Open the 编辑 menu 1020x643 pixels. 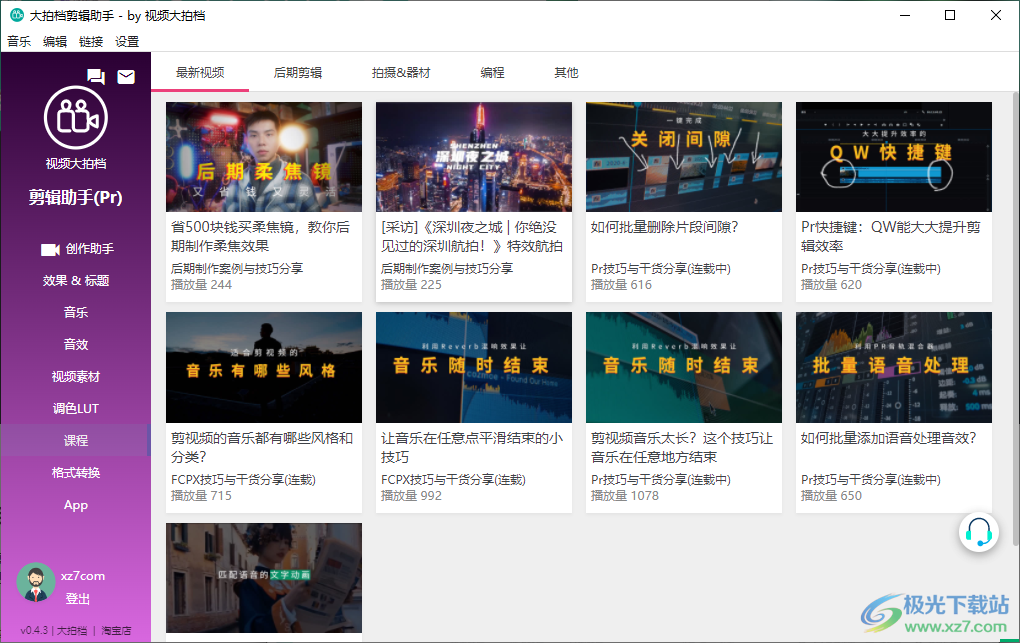tap(55, 42)
